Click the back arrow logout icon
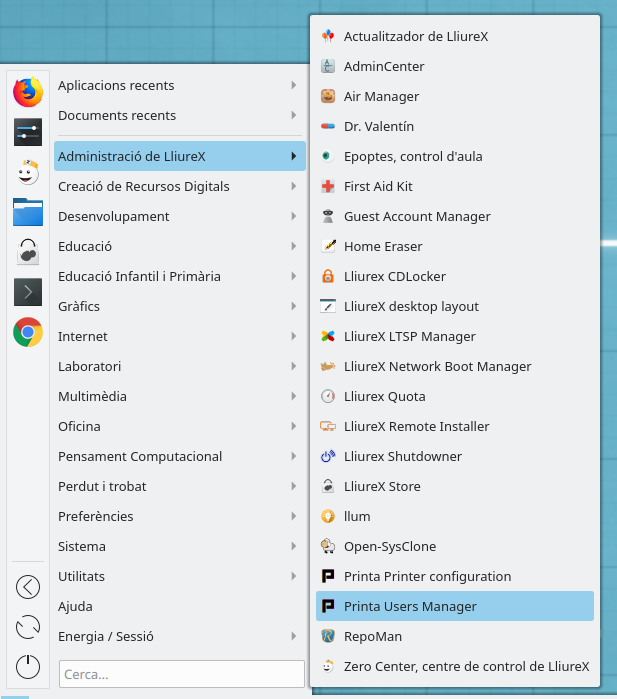 click(28, 587)
